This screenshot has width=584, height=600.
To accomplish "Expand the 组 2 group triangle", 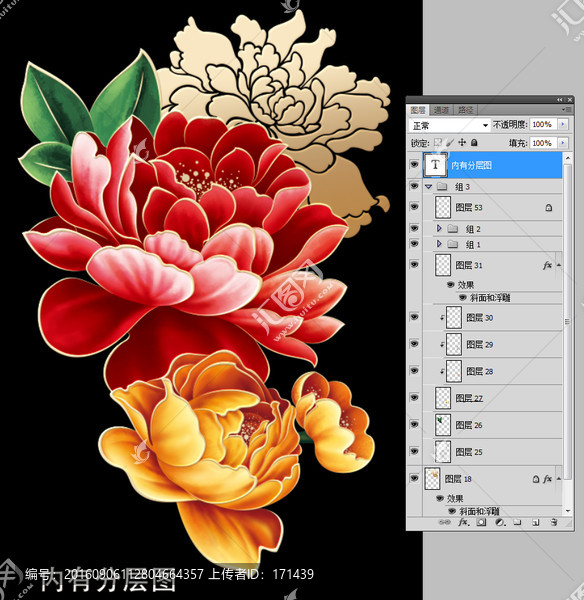I will pos(439,228).
